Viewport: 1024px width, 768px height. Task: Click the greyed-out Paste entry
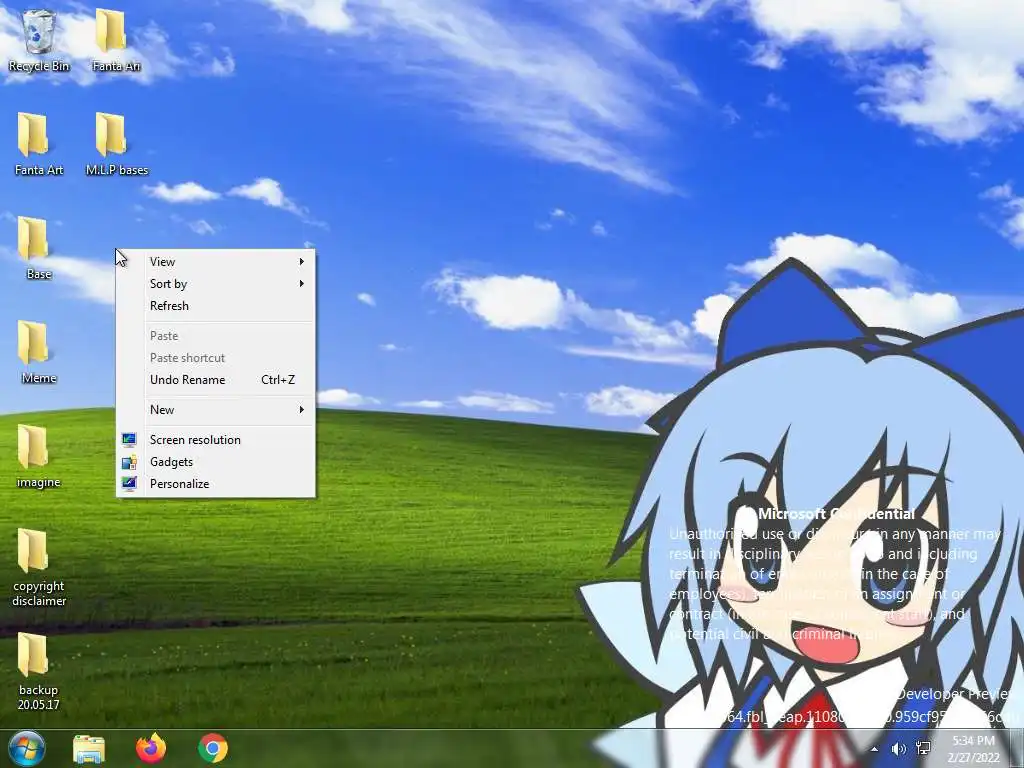tap(216, 336)
